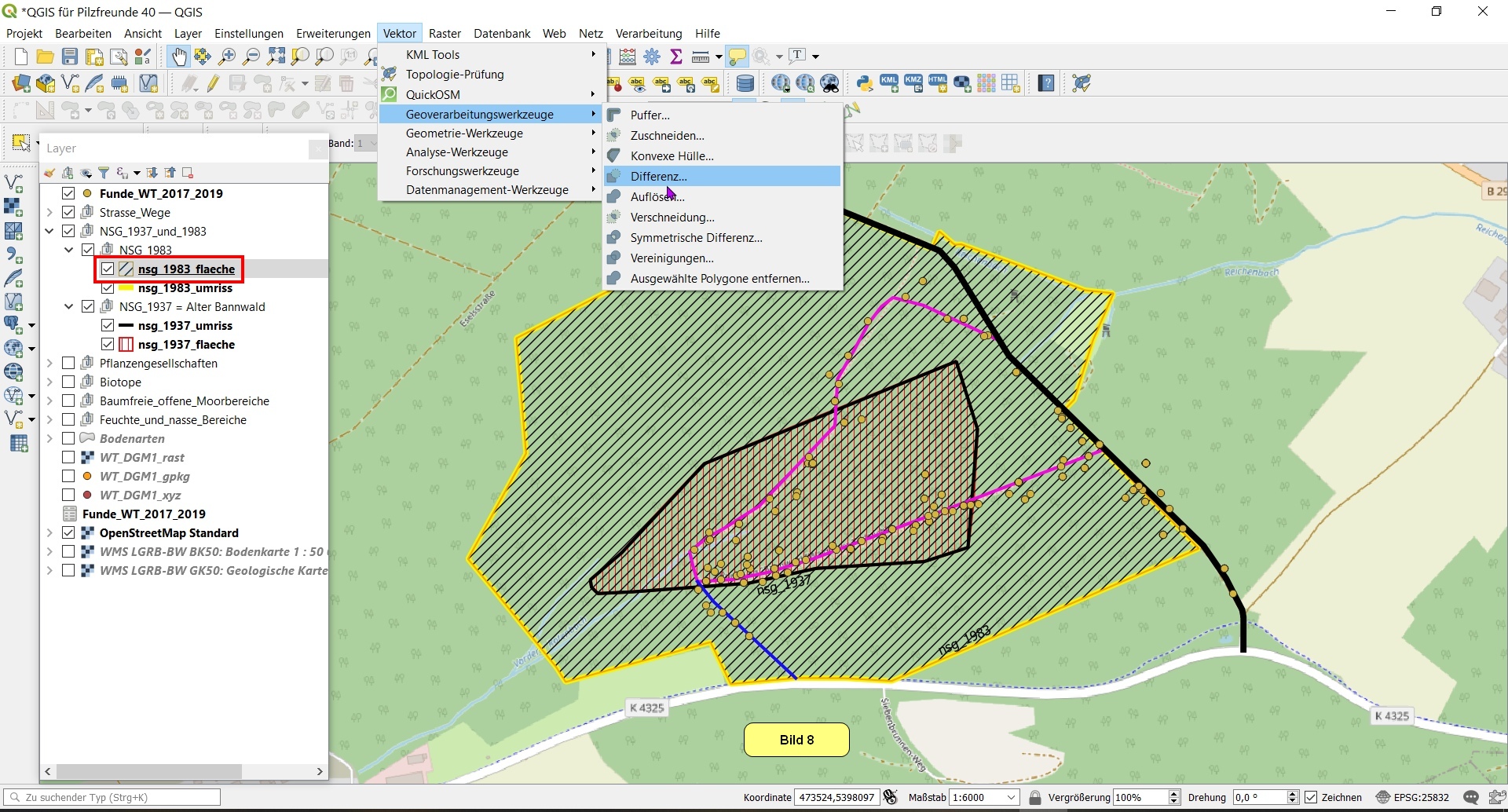The height and width of the screenshot is (812, 1508).
Task: Toggle the Zeichnen render checkbox
Action: point(1311,797)
